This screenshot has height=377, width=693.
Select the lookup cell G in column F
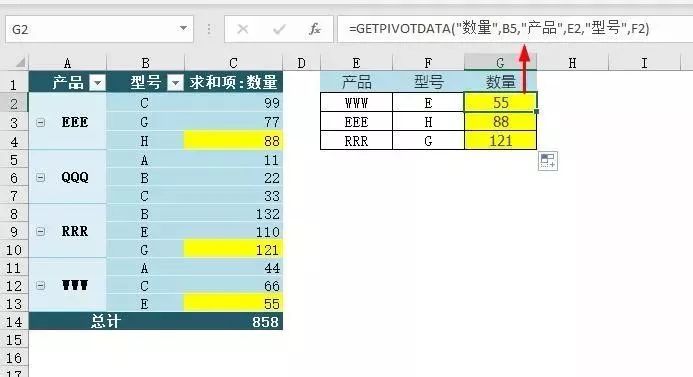(428, 141)
